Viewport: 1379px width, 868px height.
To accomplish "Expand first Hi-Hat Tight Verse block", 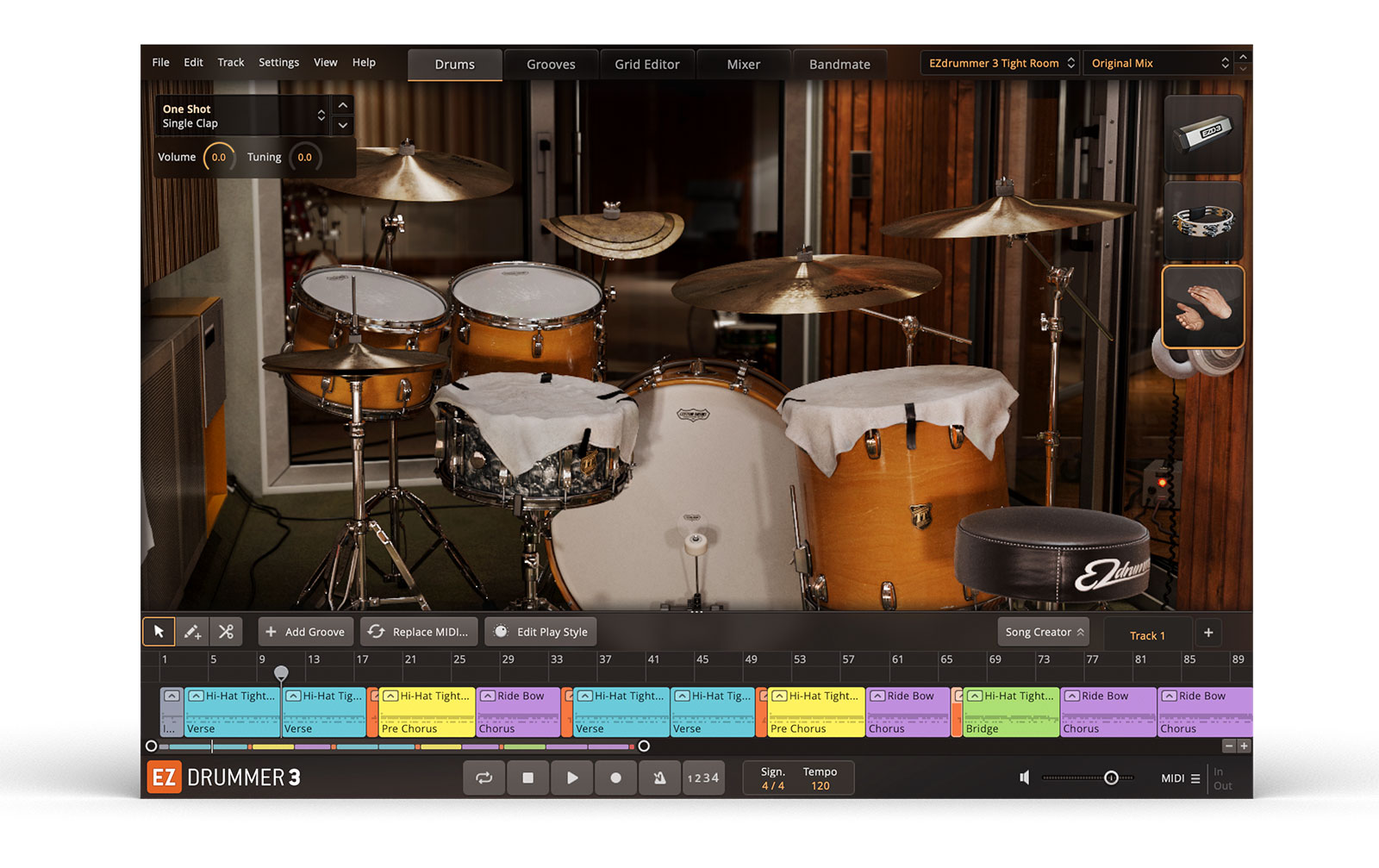I will pyautogui.click(x=196, y=696).
